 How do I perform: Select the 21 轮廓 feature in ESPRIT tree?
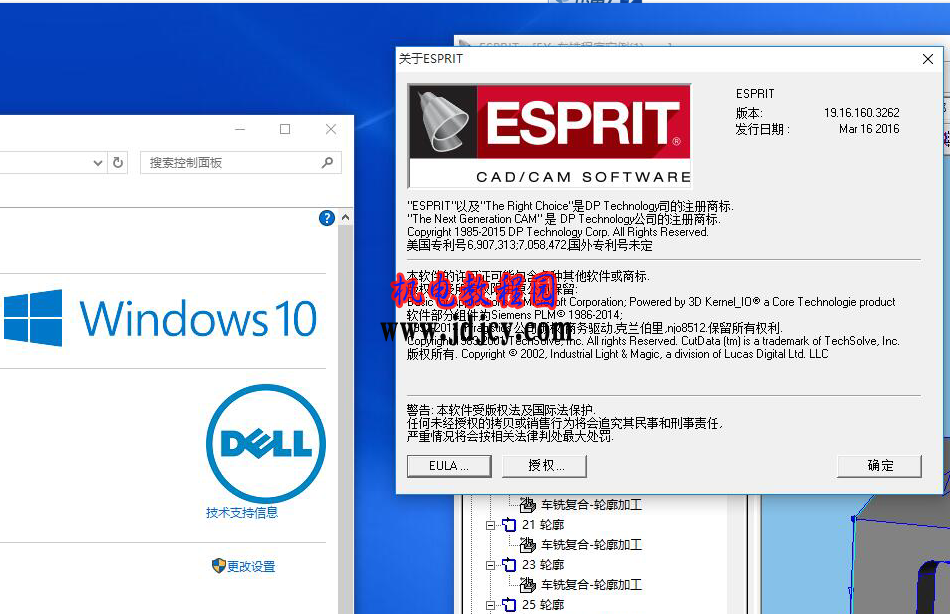click(543, 525)
